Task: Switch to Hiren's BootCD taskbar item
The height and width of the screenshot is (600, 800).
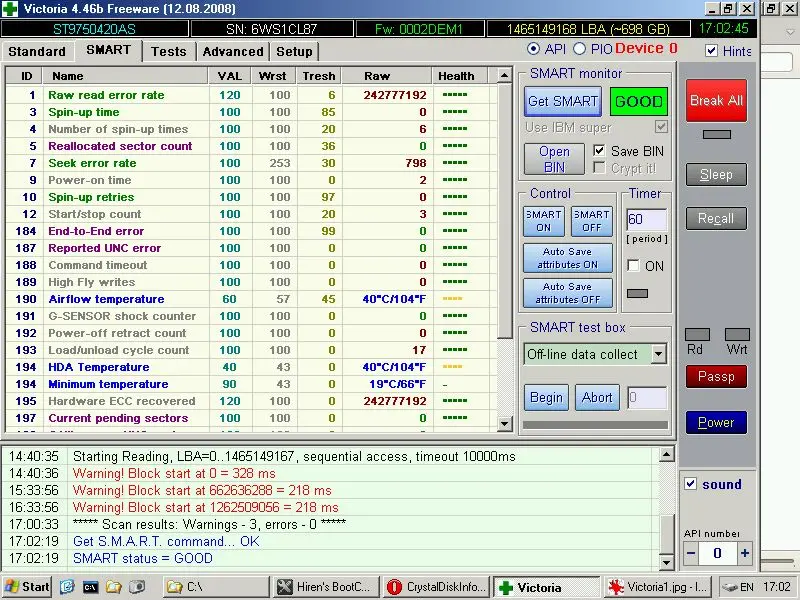Action: pos(326,587)
